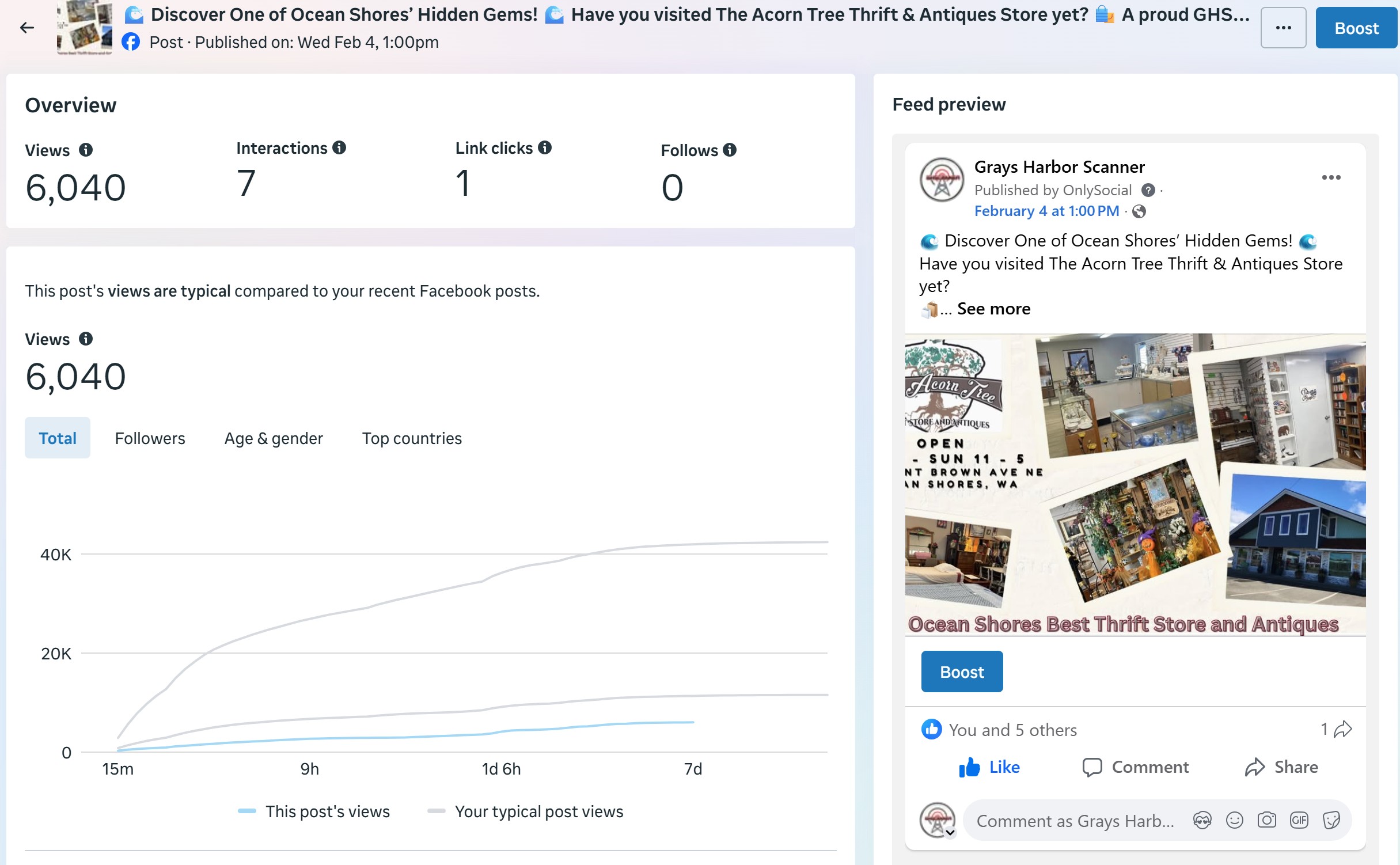Click the info icon next to Follows
Screen dimensions: 1400x865
point(730,150)
